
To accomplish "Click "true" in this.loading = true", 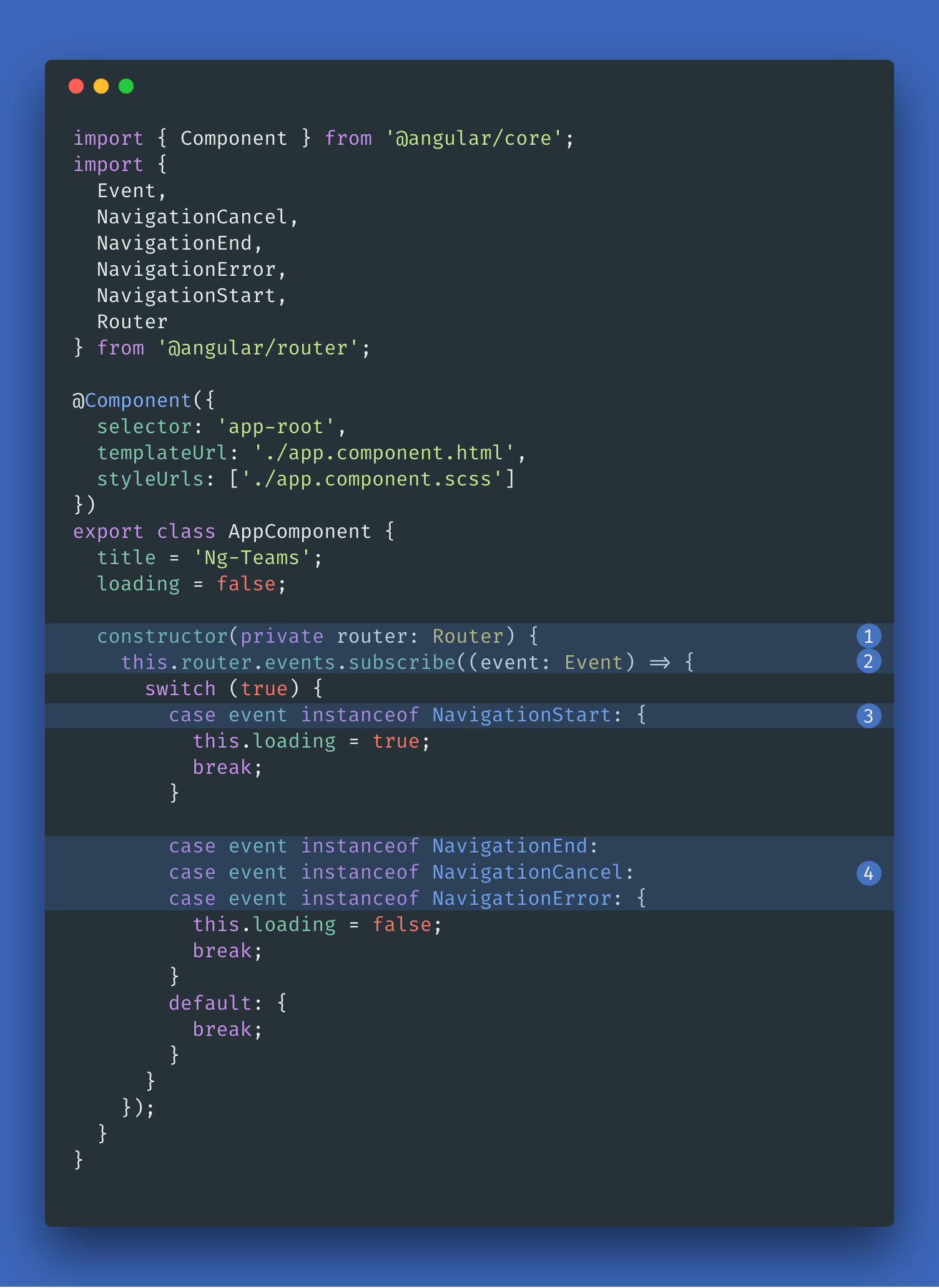I will tap(396, 741).
